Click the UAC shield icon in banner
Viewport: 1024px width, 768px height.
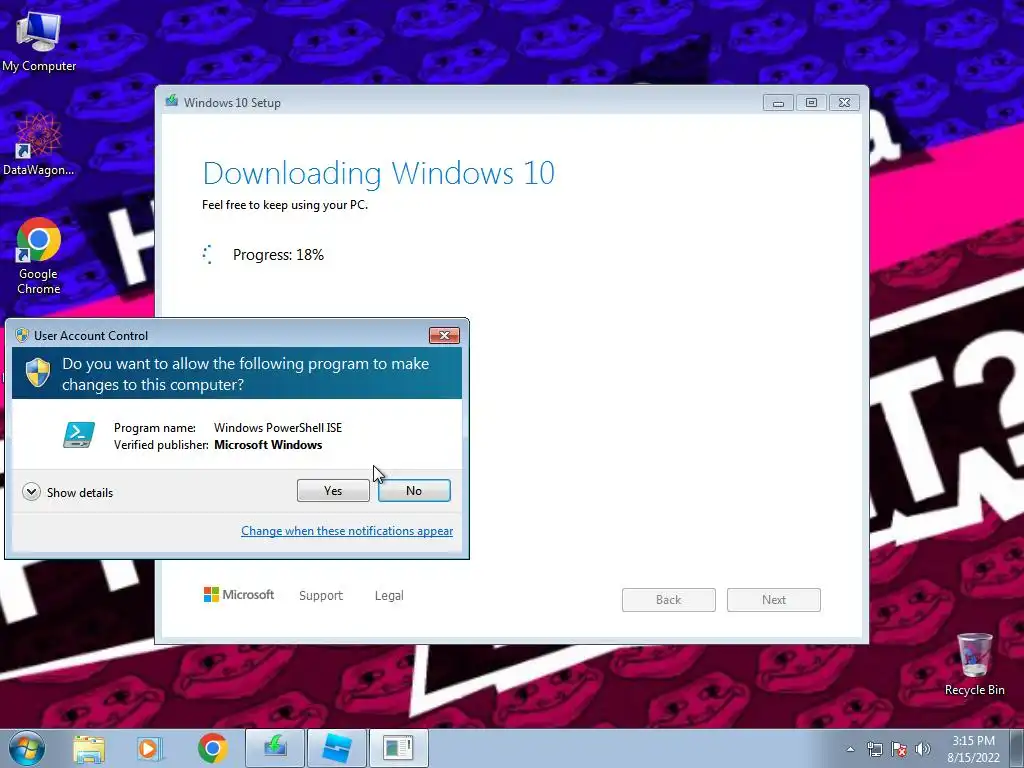click(38, 372)
